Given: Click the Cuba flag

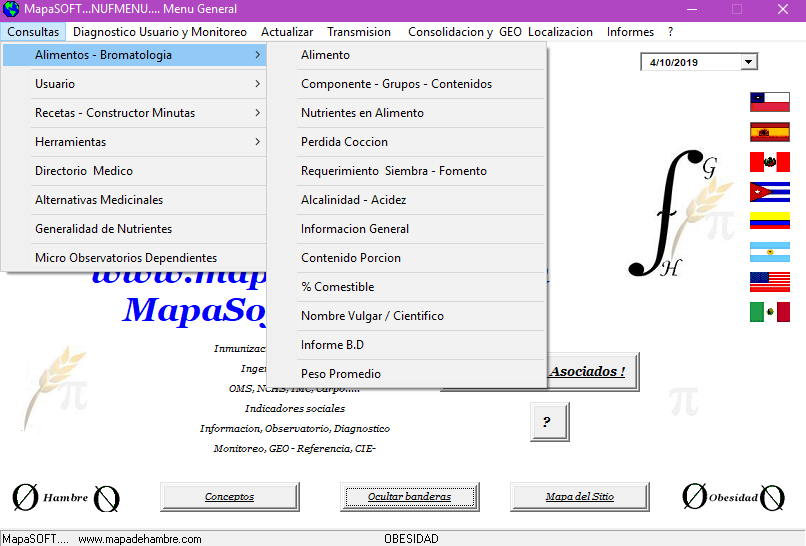Looking at the screenshot, I should [x=769, y=192].
